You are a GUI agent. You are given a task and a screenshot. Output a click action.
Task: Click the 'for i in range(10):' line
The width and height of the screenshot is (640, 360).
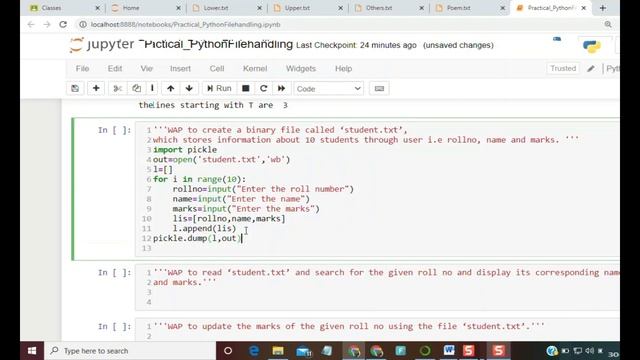click(200, 179)
